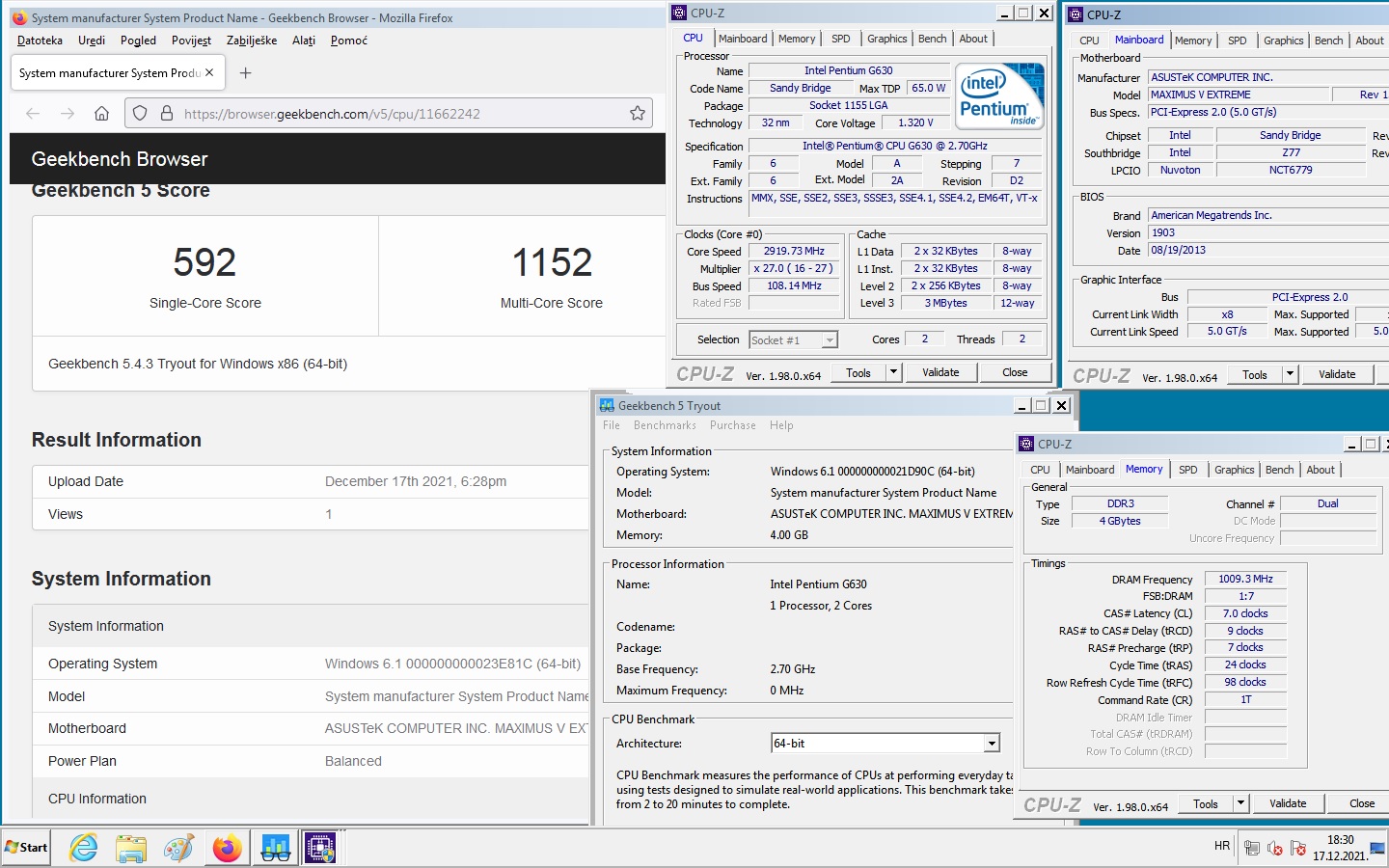Bookmark this page with the star icon
The height and width of the screenshot is (868, 1389).
click(637, 114)
